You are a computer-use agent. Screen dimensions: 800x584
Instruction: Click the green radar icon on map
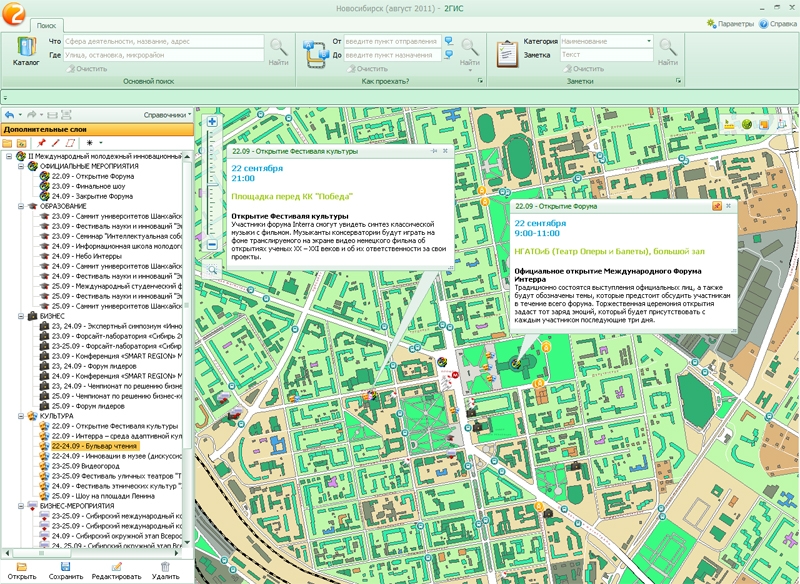[x=747, y=124]
